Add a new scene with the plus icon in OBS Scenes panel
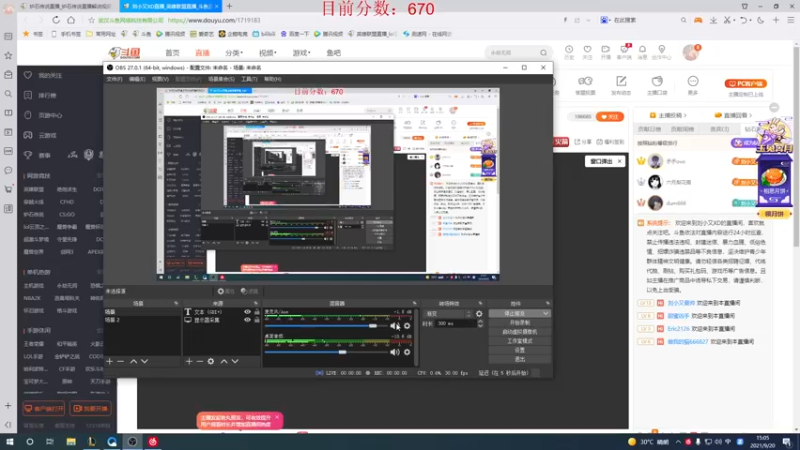 [x=109, y=361]
